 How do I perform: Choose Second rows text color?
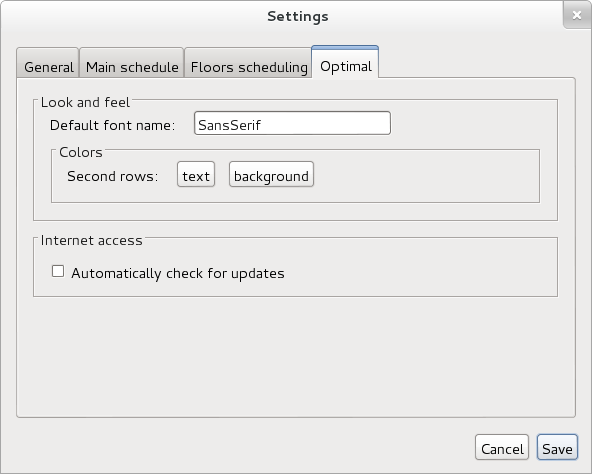pyautogui.click(x=196, y=174)
